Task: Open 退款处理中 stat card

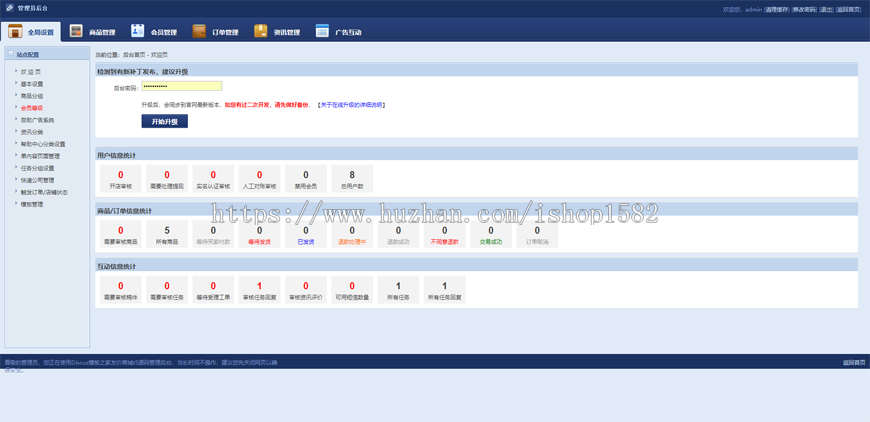Action: [352, 234]
